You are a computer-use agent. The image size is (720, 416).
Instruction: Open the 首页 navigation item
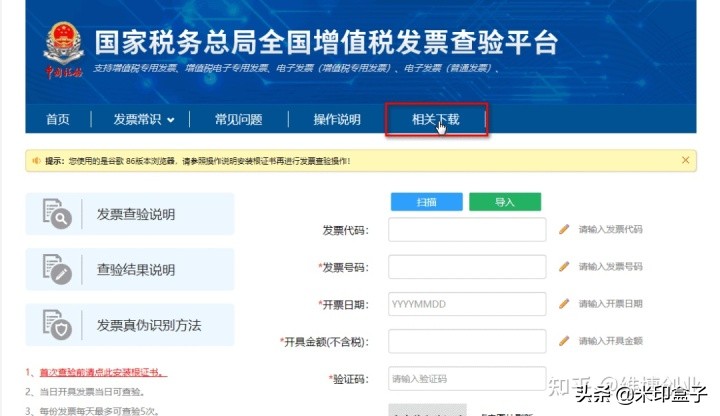point(58,119)
